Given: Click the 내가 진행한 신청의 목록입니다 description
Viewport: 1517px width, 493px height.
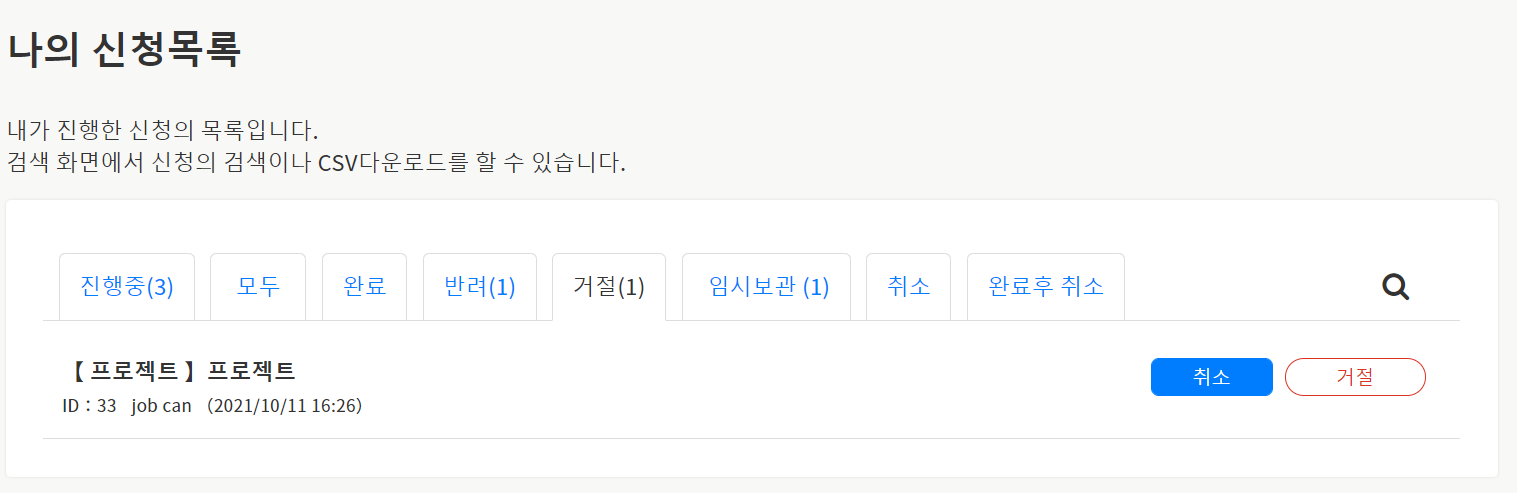Looking at the screenshot, I should [x=162, y=131].
